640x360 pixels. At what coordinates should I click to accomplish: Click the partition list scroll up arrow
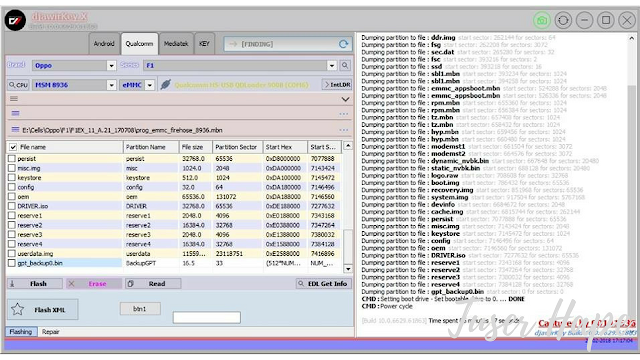[x=348, y=146]
